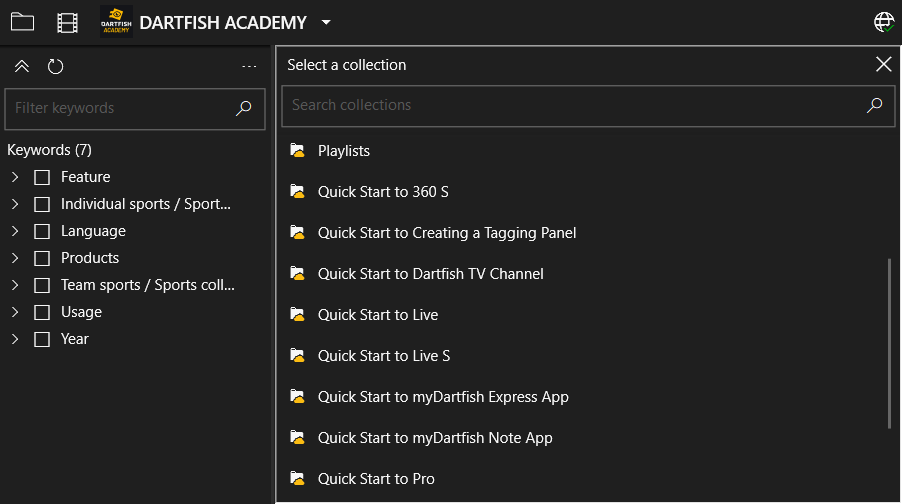Expand the Usage keyword group
902x504 pixels.
click(x=15, y=312)
